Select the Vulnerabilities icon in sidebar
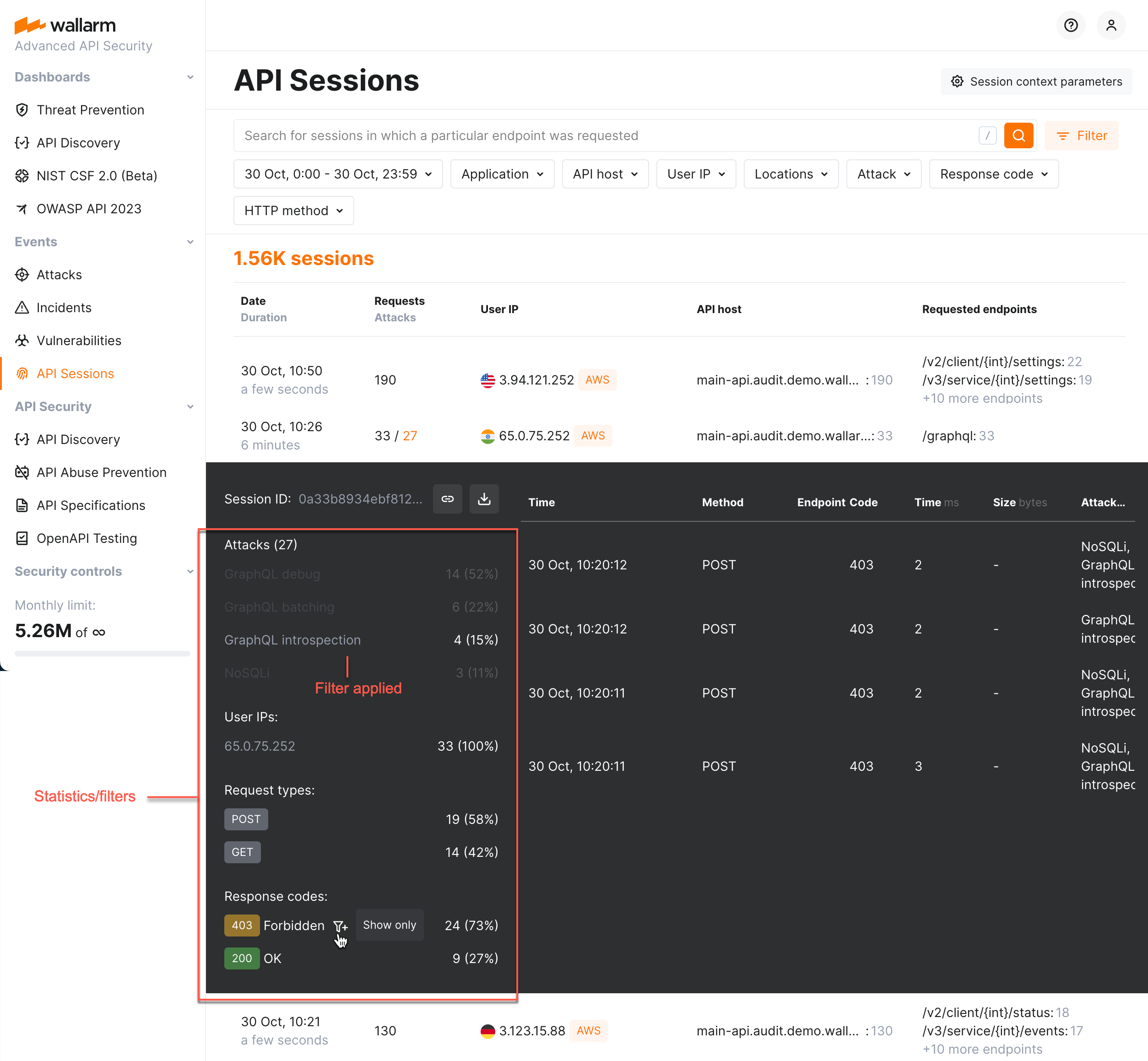The image size is (1148, 1061). click(x=22, y=341)
